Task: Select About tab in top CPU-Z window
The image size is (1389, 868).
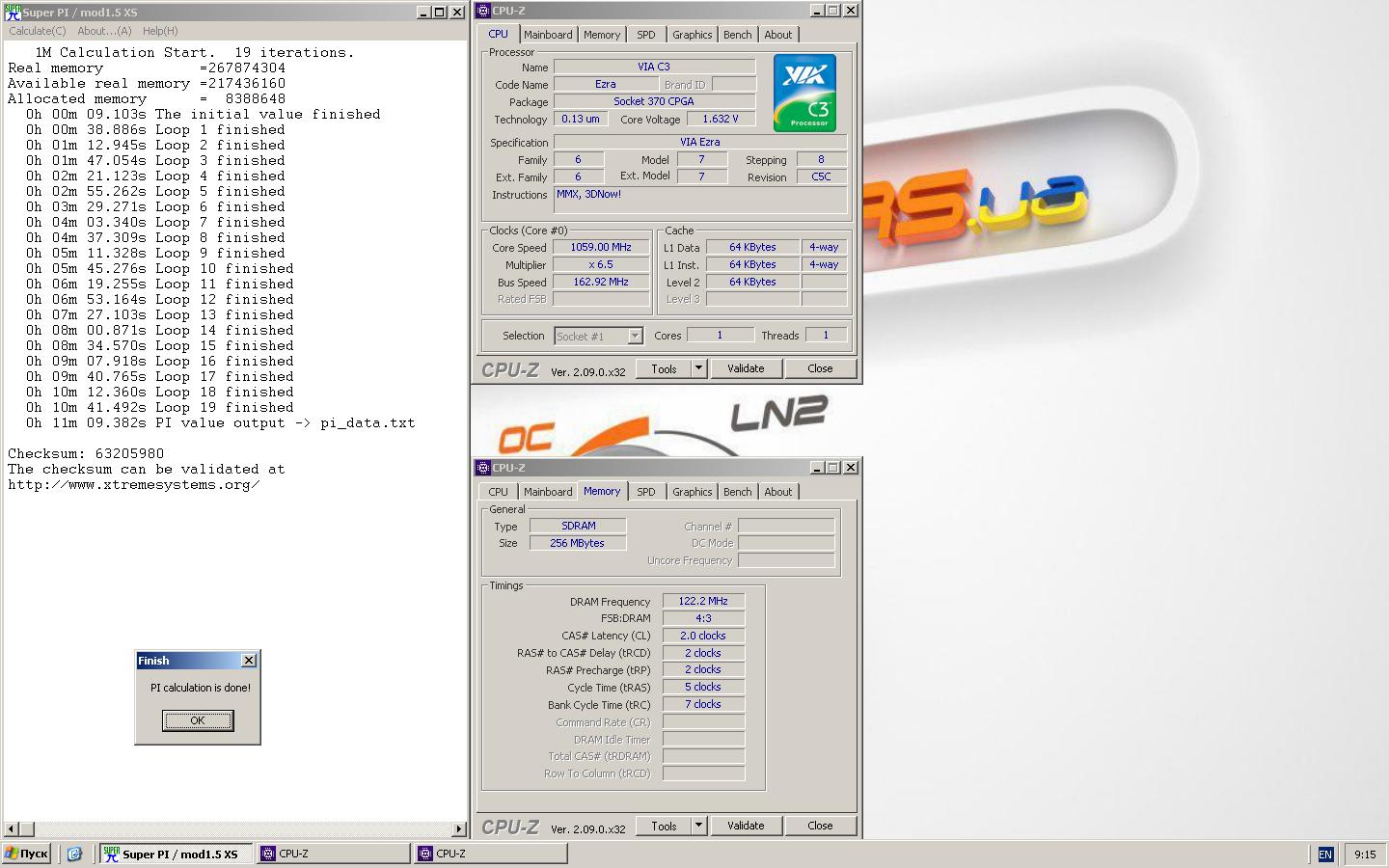Action: (778, 35)
